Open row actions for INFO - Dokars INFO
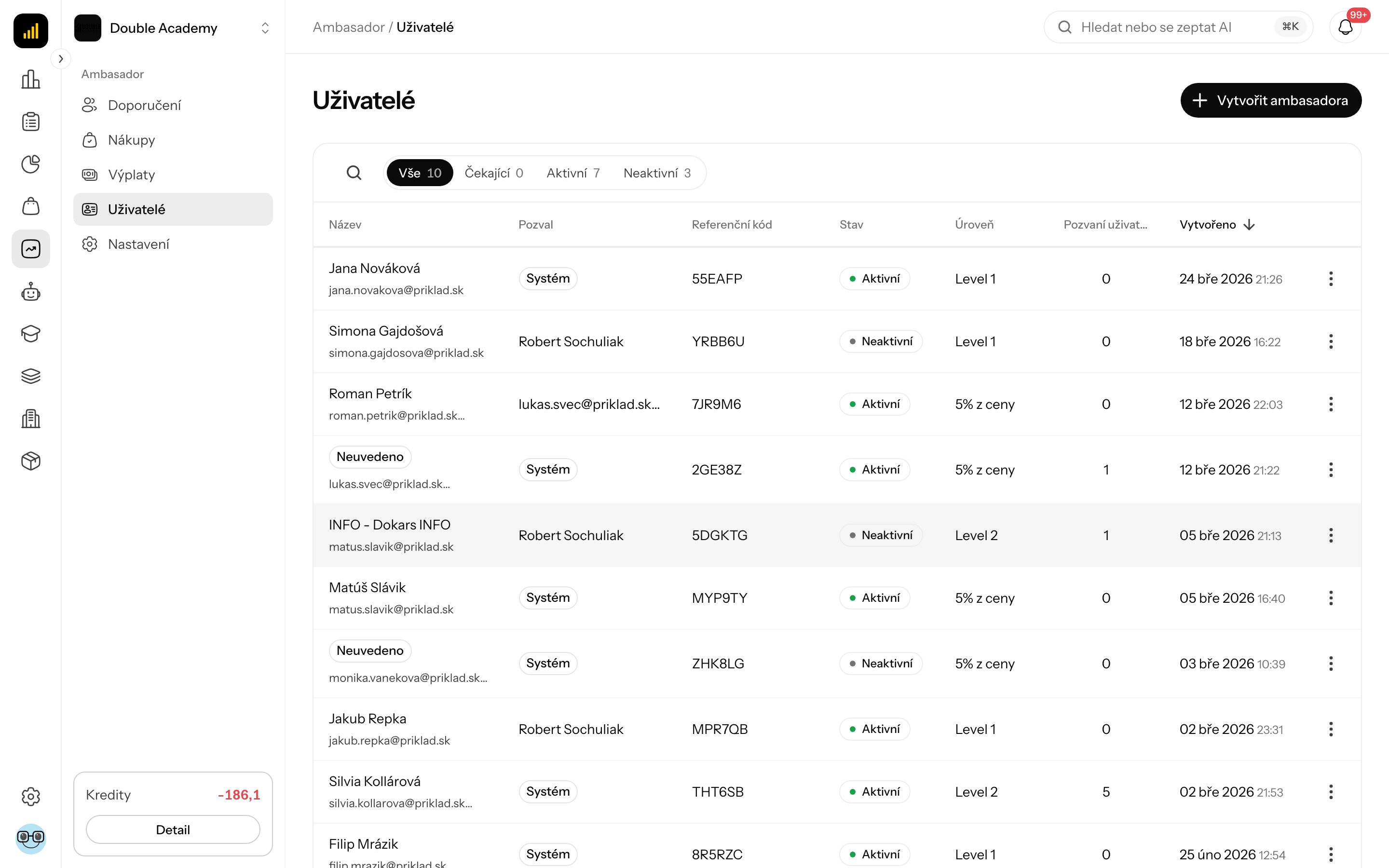1389x868 pixels. click(x=1331, y=535)
